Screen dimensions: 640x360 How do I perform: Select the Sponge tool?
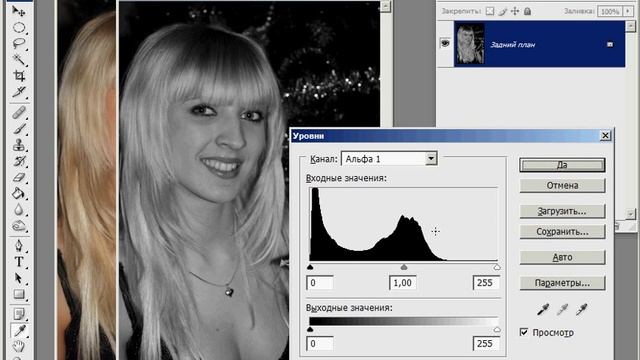19,226
